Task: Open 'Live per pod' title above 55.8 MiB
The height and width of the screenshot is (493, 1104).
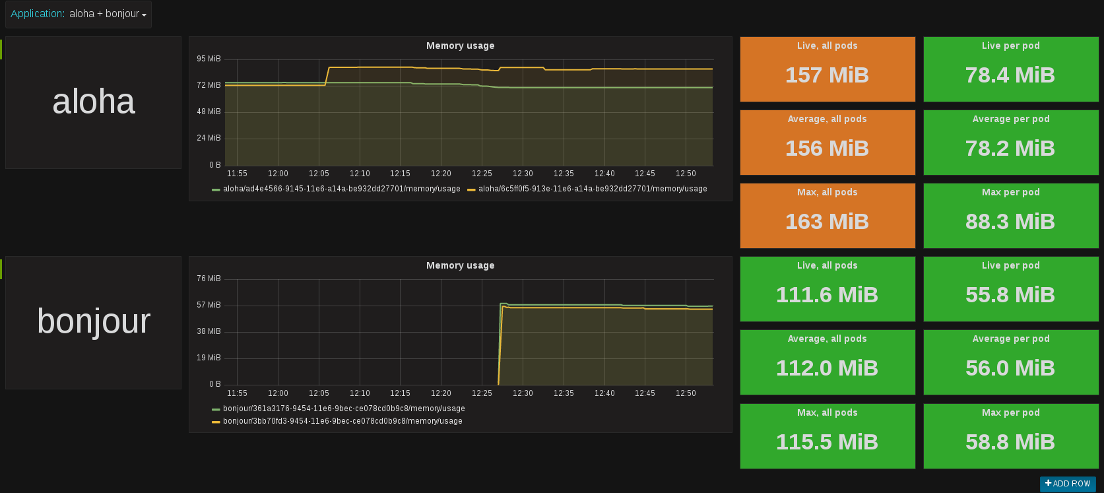Action: click(x=1010, y=266)
